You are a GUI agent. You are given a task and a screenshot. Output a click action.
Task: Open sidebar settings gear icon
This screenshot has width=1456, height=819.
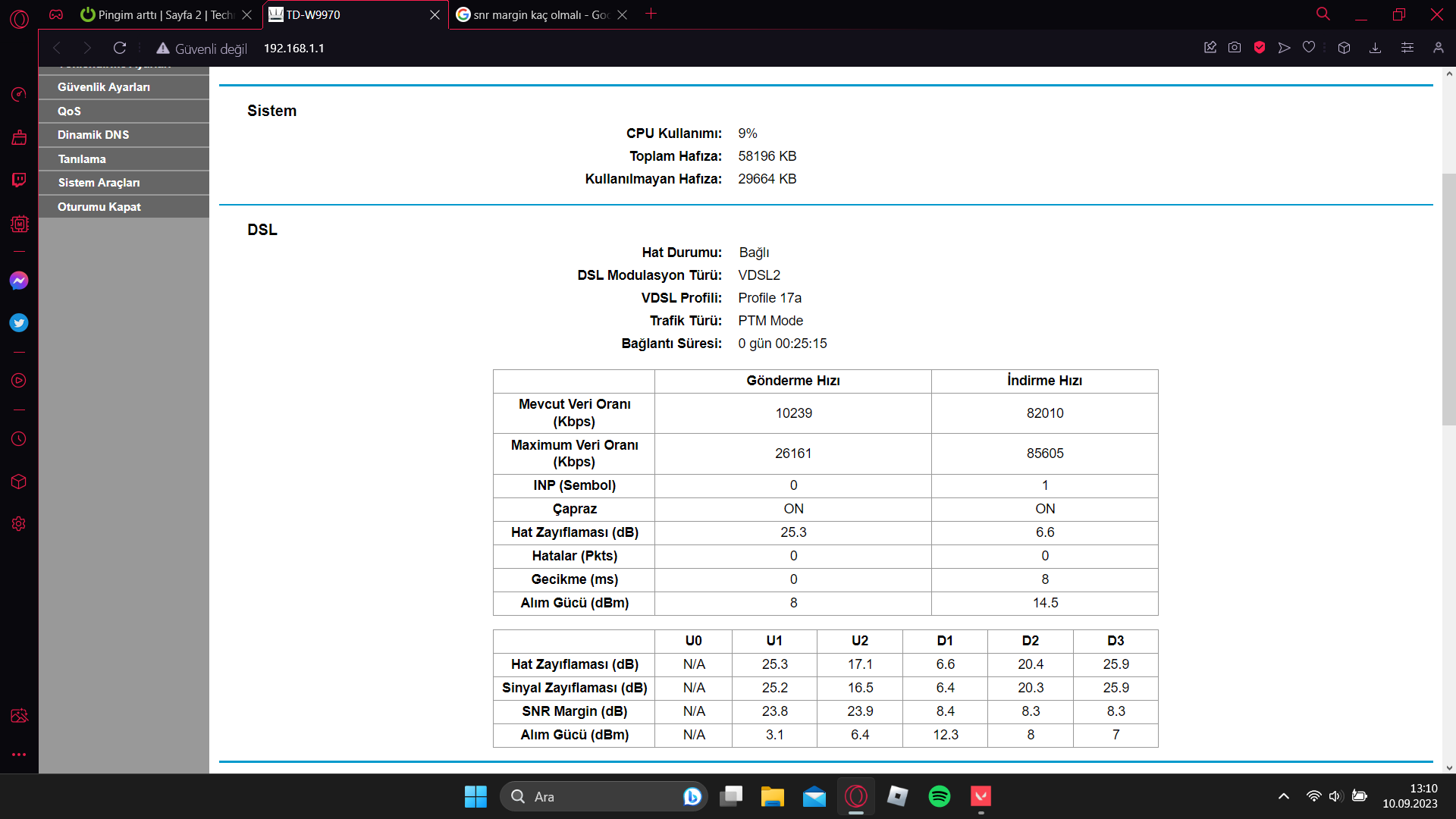coord(19,524)
